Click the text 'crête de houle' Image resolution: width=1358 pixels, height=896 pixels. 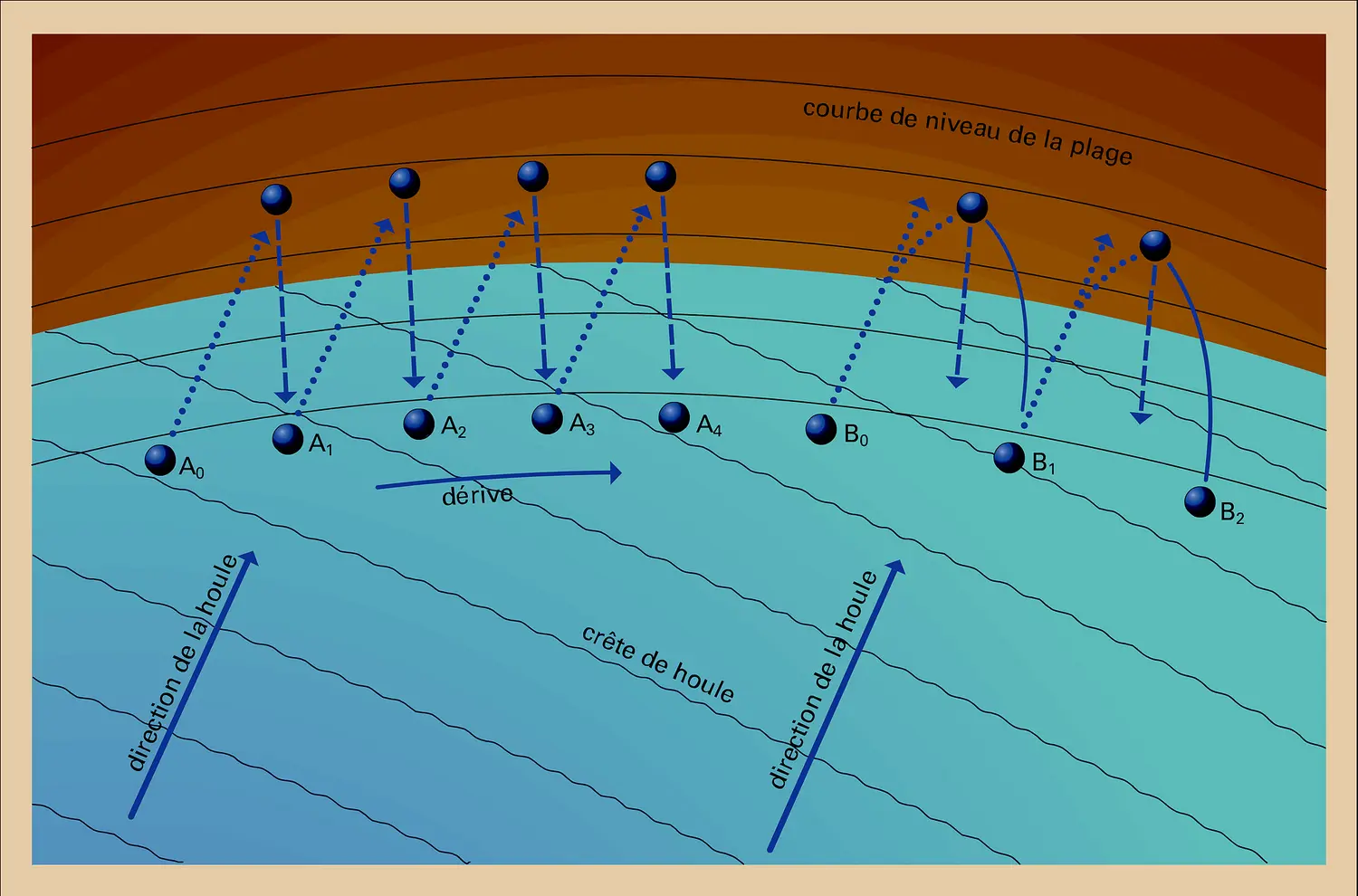tap(657, 663)
